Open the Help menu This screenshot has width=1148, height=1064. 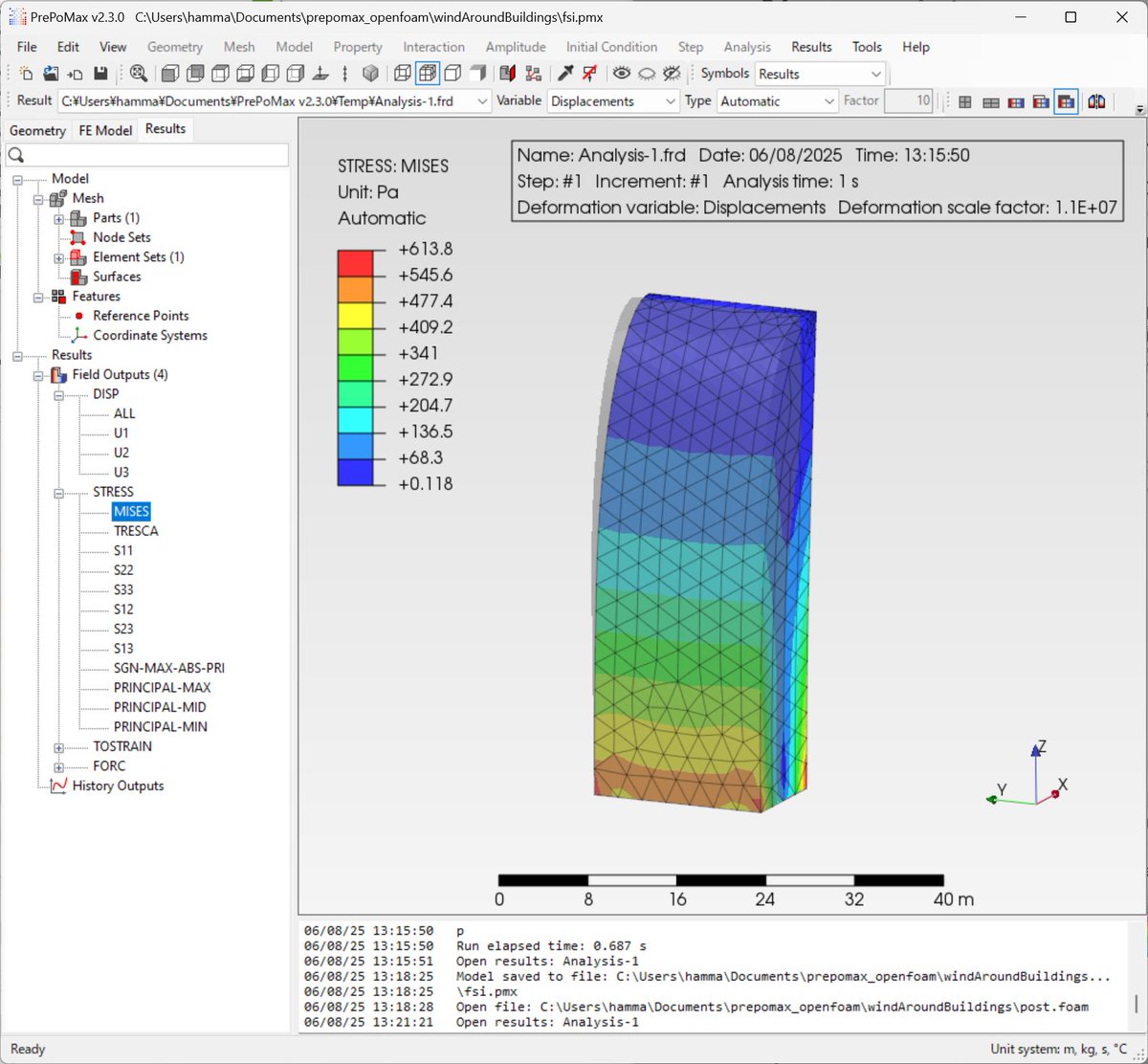click(x=916, y=46)
